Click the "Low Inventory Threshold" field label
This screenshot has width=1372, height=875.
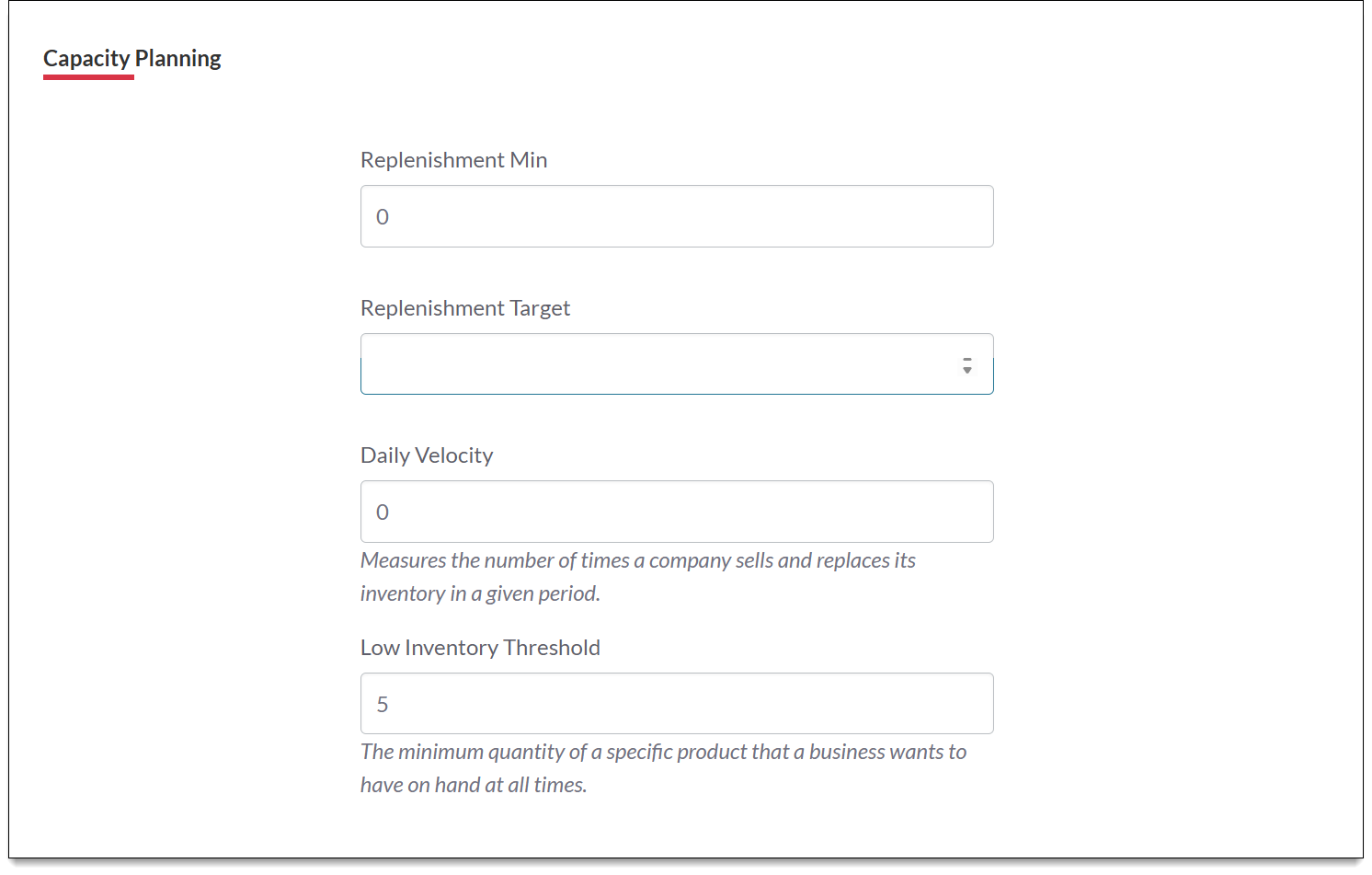tap(480, 648)
